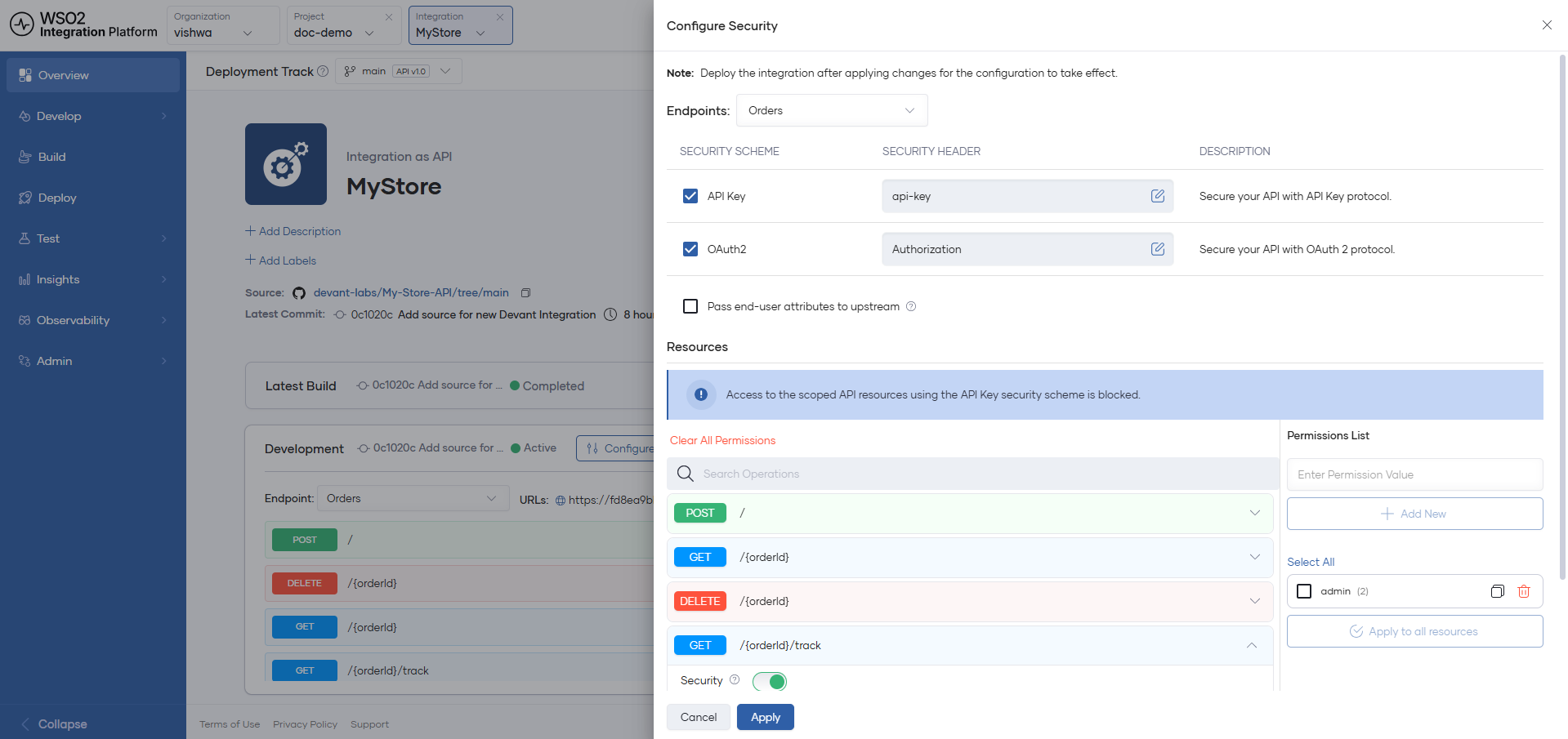Select DELETE /{orderId} in Development card

459,583
